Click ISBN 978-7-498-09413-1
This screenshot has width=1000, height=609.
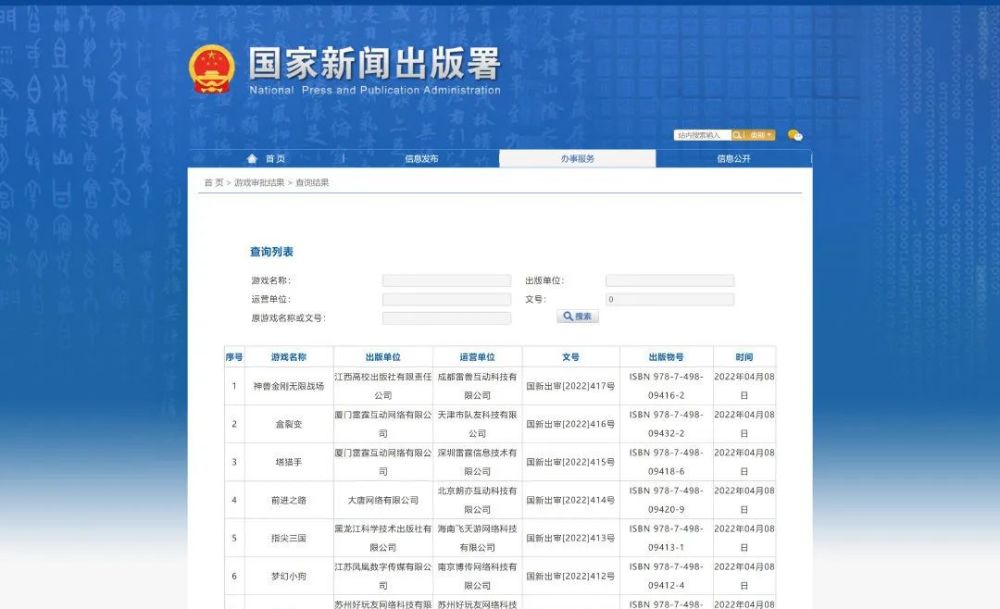(666, 538)
